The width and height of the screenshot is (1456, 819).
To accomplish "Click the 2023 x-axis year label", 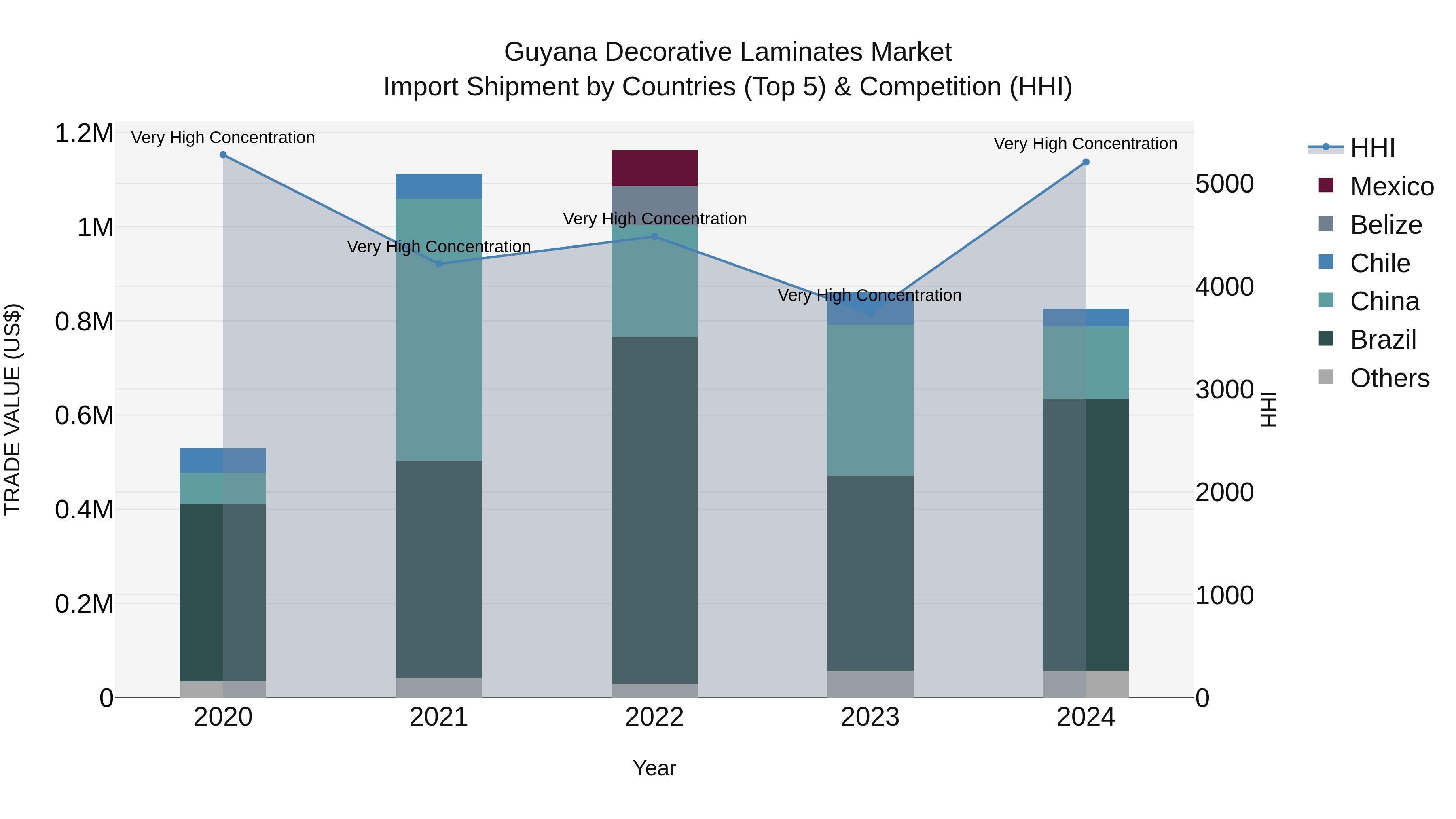I will pos(870,717).
